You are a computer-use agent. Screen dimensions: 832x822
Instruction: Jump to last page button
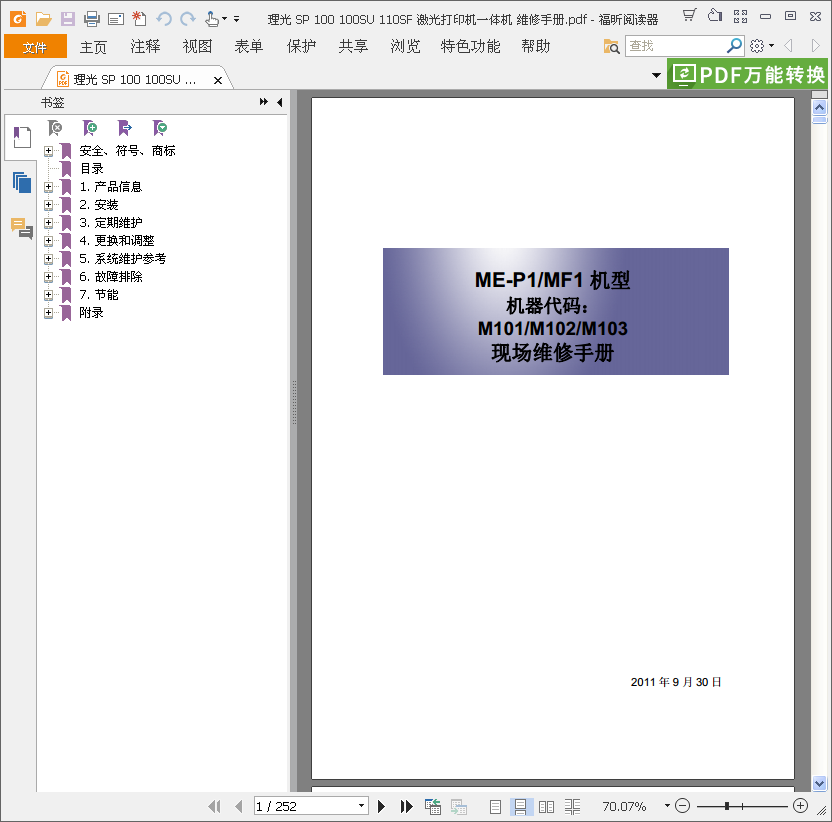(406, 807)
